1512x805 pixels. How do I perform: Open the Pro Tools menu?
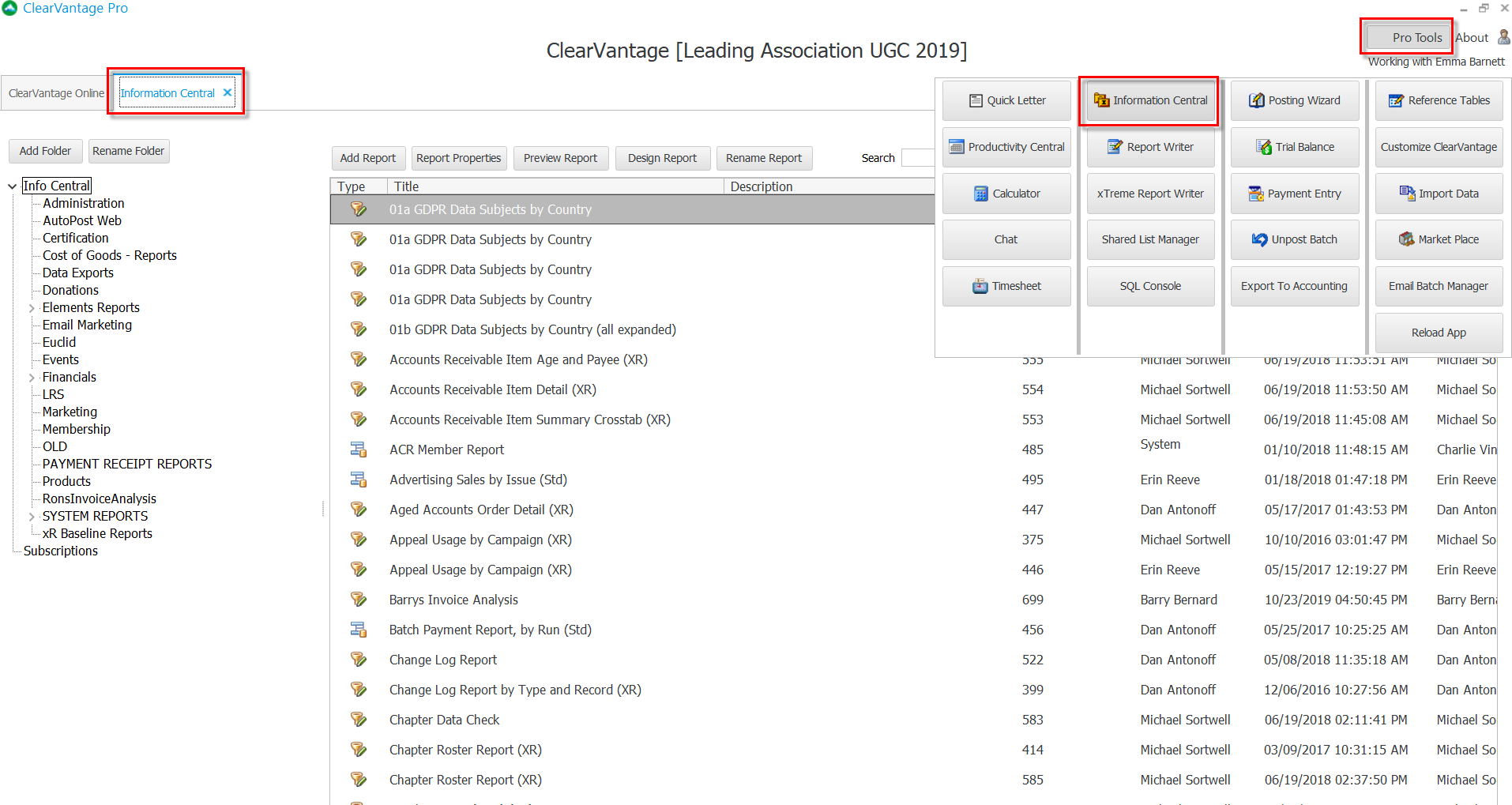pyautogui.click(x=1408, y=37)
